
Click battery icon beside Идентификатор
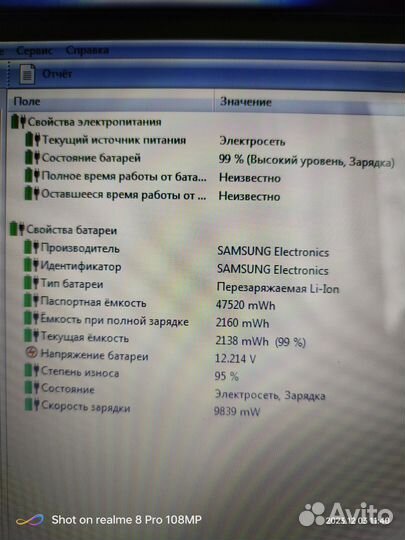[31, 265]
